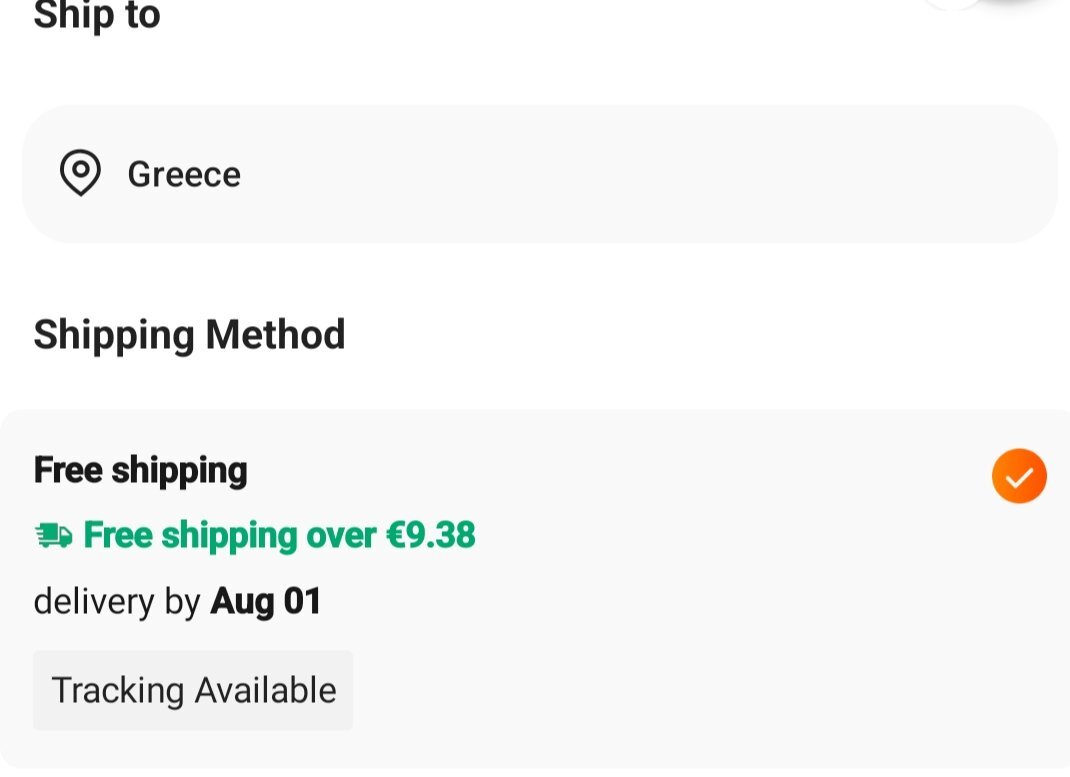
Task: Click the word Method in the heading
Action: pos(276,334)
